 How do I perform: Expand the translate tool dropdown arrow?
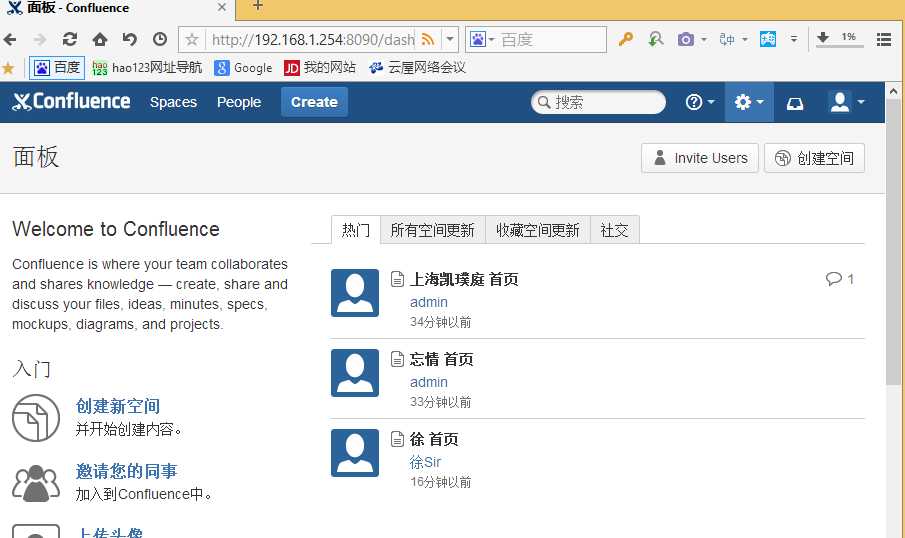pos(745,39)
